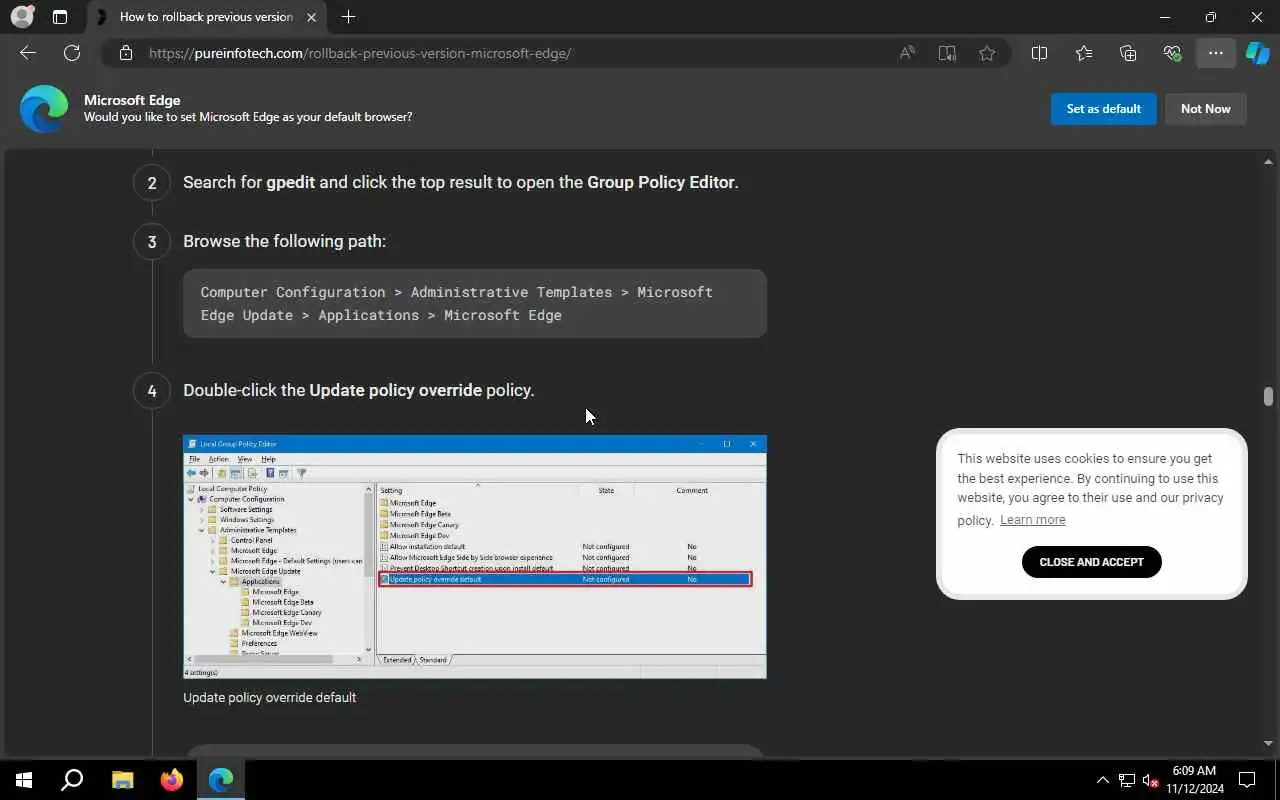Open the Copilot sidebar icon

point(1257,53)
